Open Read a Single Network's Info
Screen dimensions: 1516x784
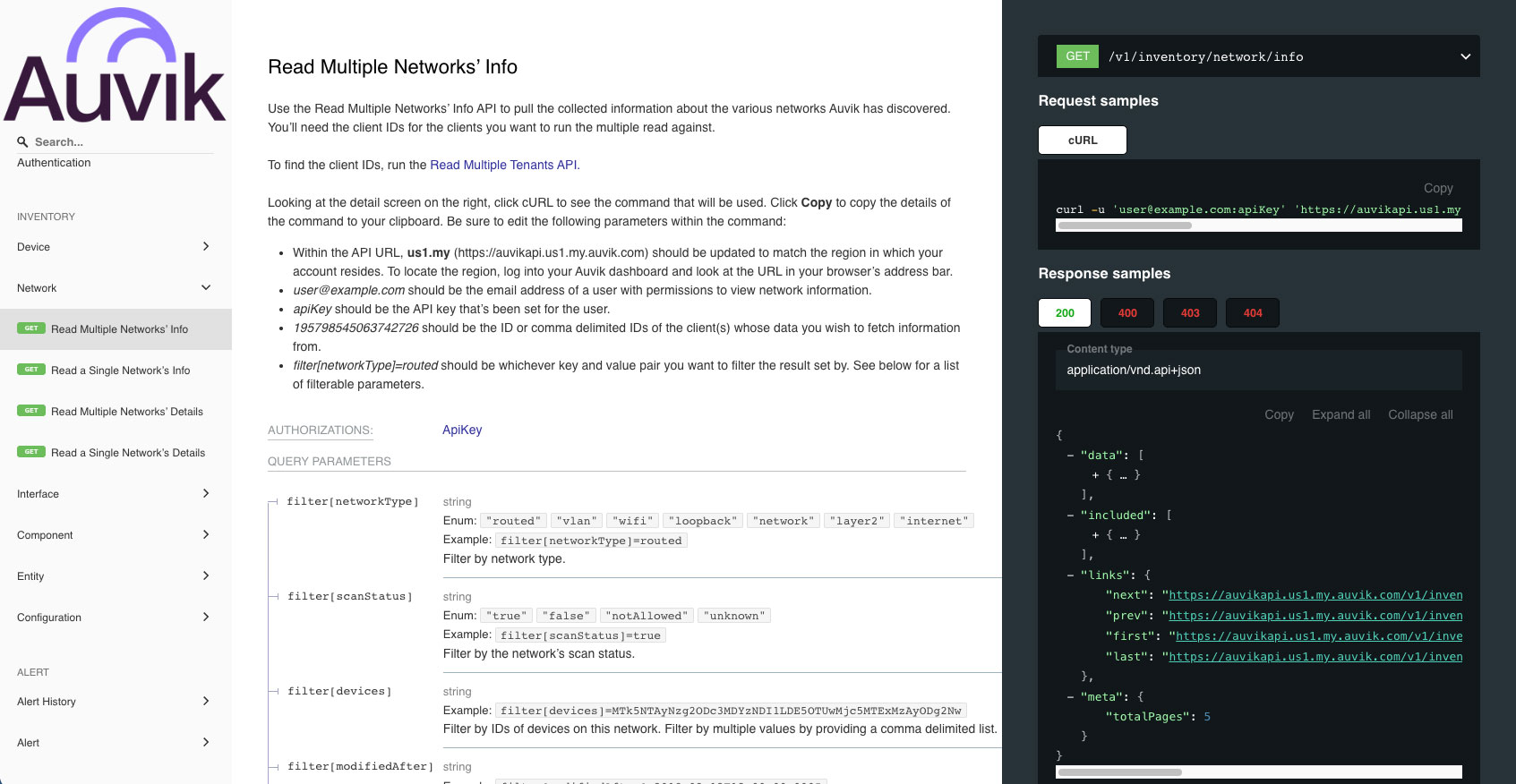[x=120, y=371]
